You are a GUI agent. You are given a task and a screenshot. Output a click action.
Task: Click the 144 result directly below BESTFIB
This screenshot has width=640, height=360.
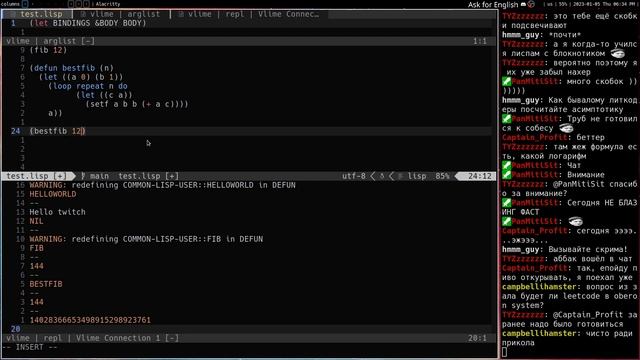point(36,302)
